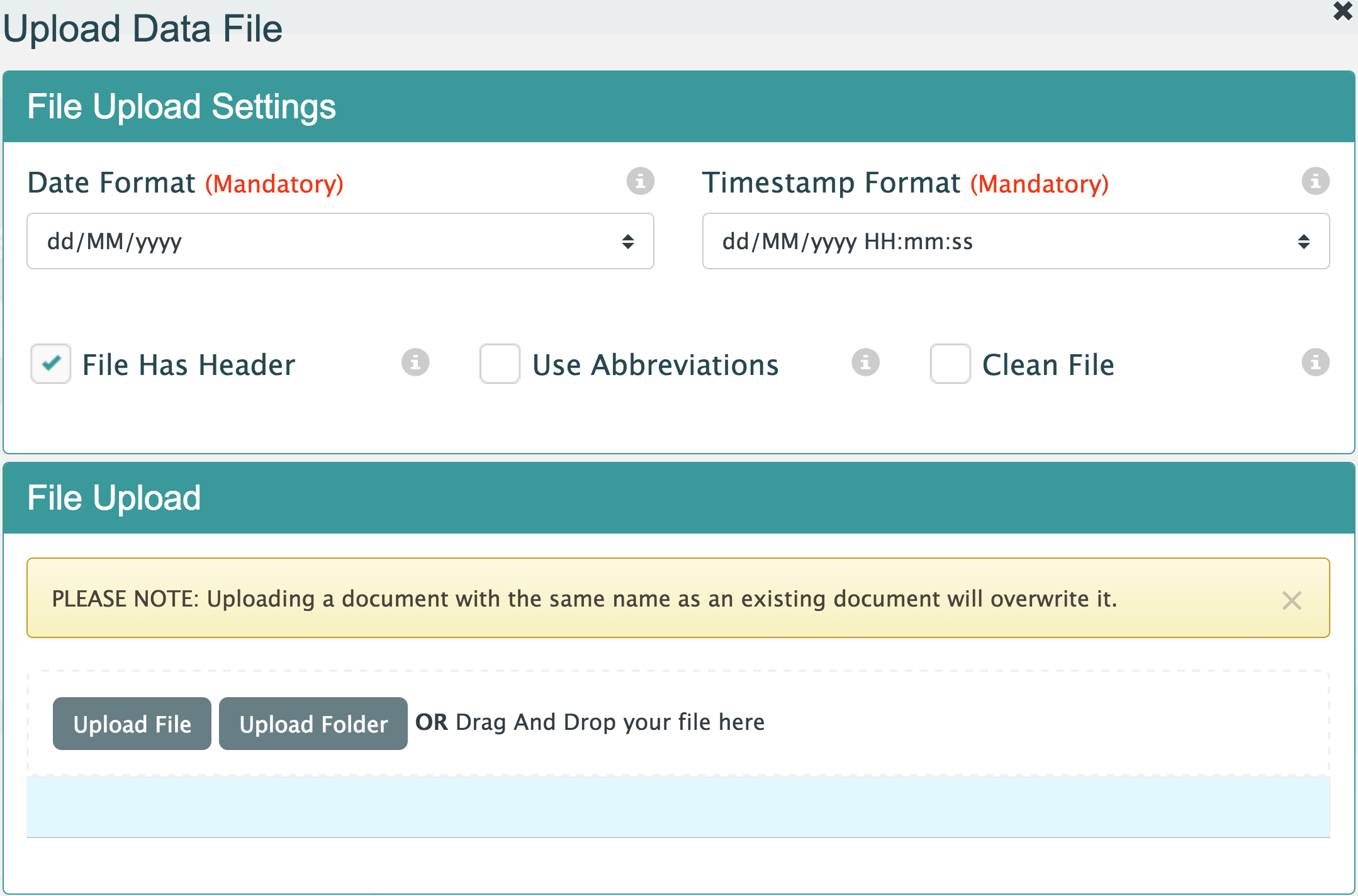Click the Date Format dropdown arrows
Screen dimensions: 1358x896
[x=627, y=242]
